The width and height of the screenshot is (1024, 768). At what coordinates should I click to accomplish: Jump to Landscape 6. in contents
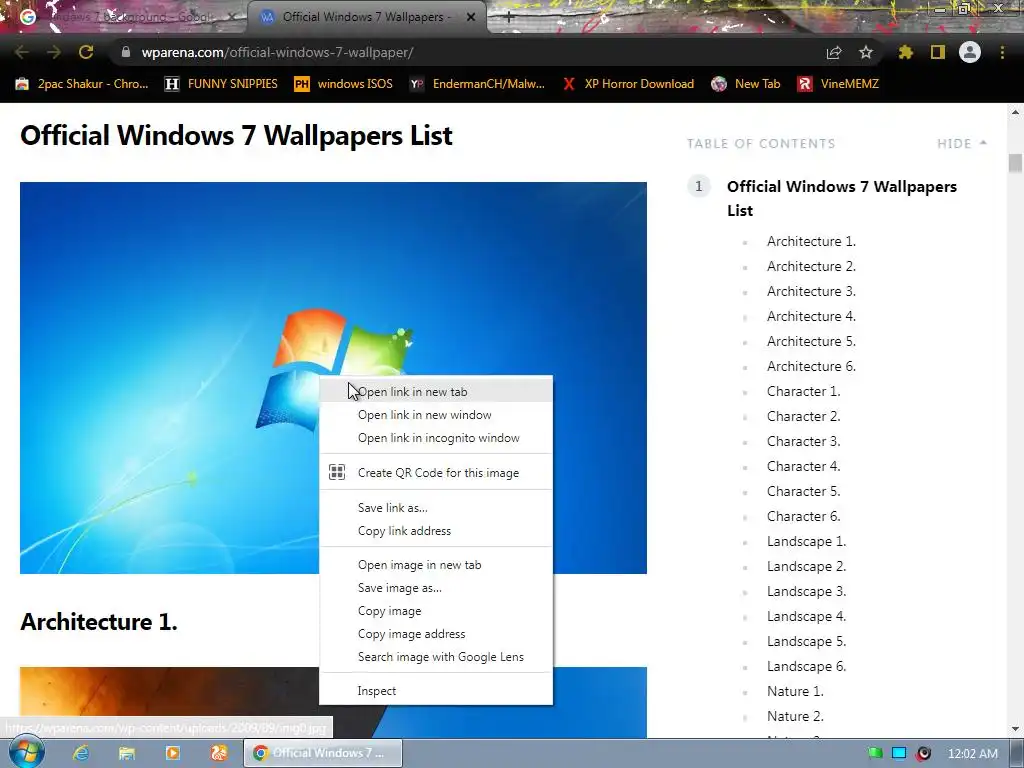click(807, 667)
